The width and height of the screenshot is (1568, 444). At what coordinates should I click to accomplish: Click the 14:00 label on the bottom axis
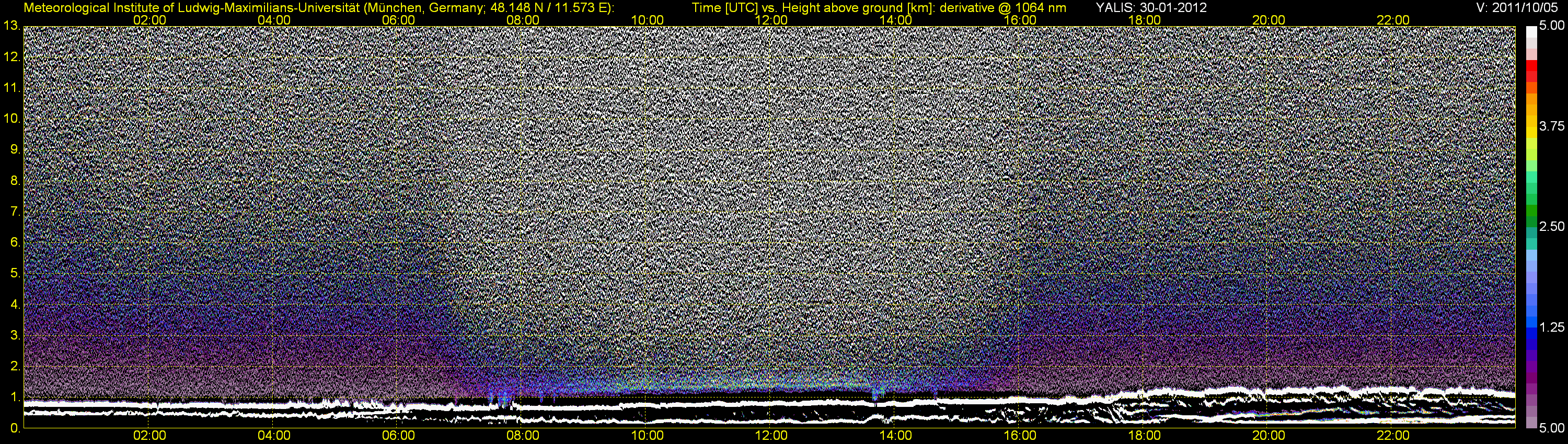pos(896,436)
